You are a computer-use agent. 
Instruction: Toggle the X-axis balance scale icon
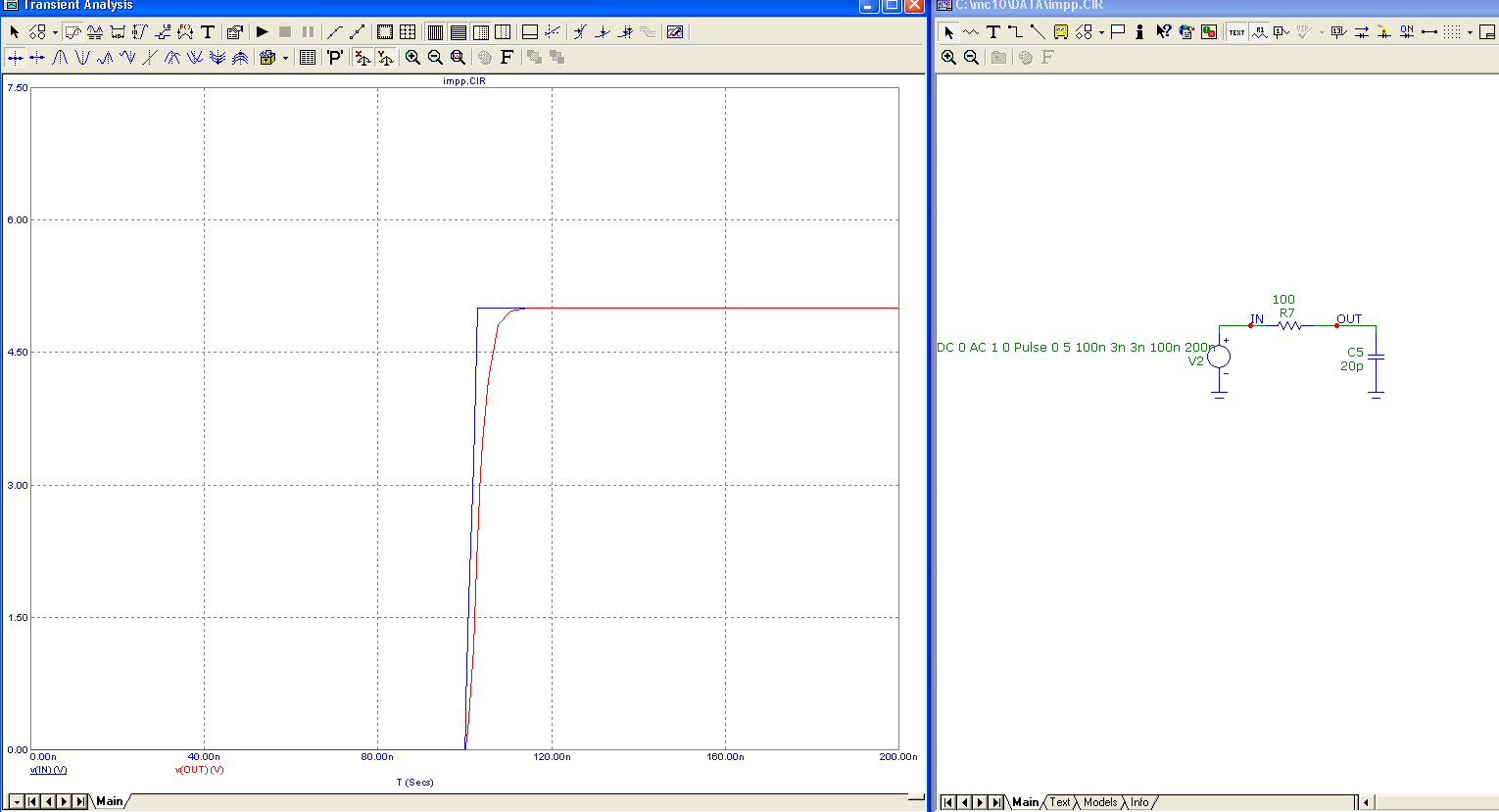click(363, 58)
